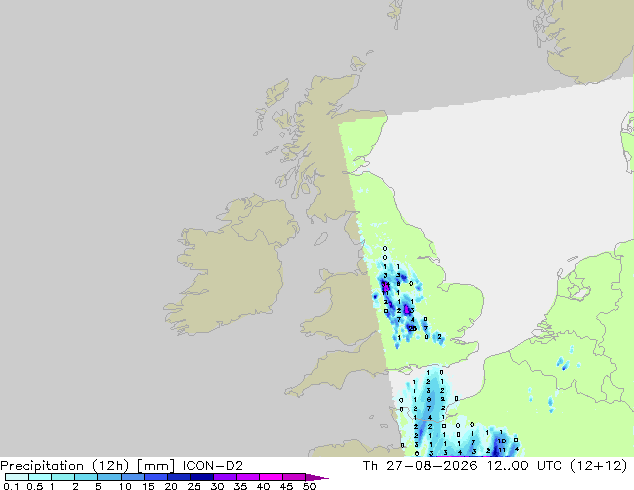Click the 30–35 mm purple legend swatch
This screenshot has height=490, width=634.
coord(224,477)
